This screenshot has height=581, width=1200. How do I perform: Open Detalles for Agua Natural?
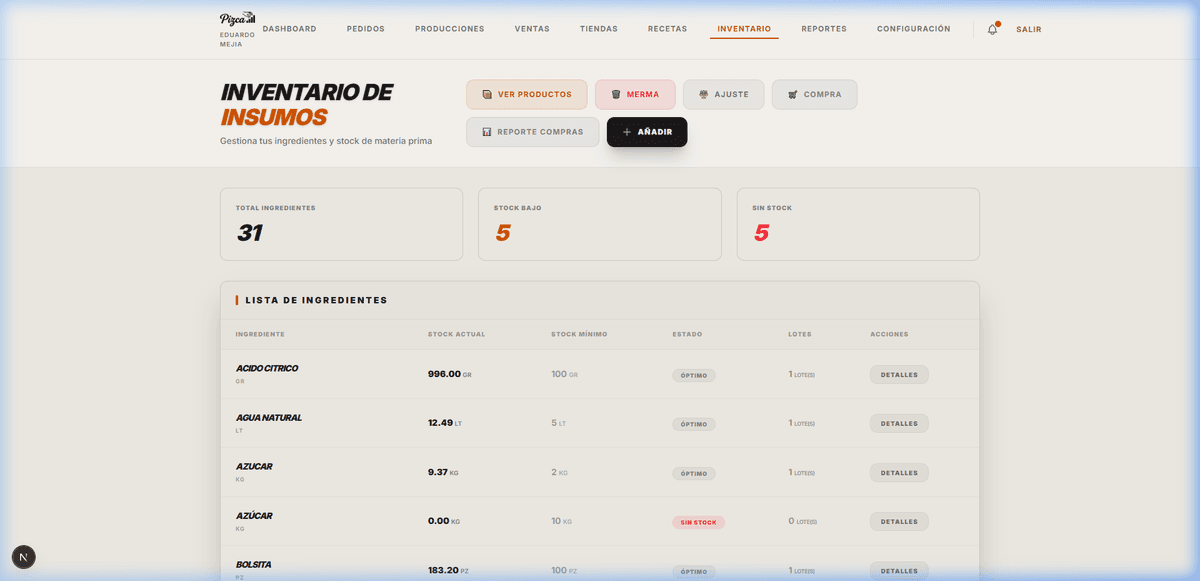coord(898,423)
